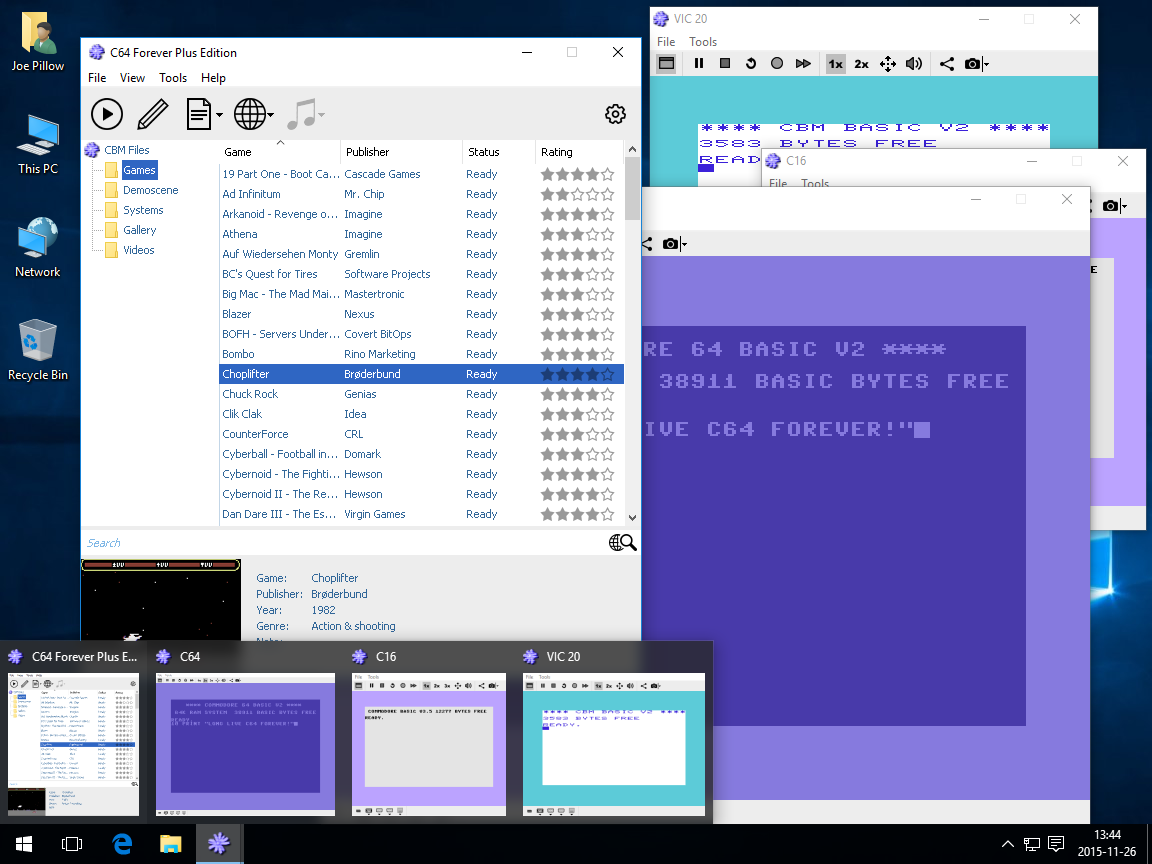The height and width of the screenshot is (864, 1152).
Task: Sort list by the Rating column header
Action: pyautogui.click(x=579, y=151)
